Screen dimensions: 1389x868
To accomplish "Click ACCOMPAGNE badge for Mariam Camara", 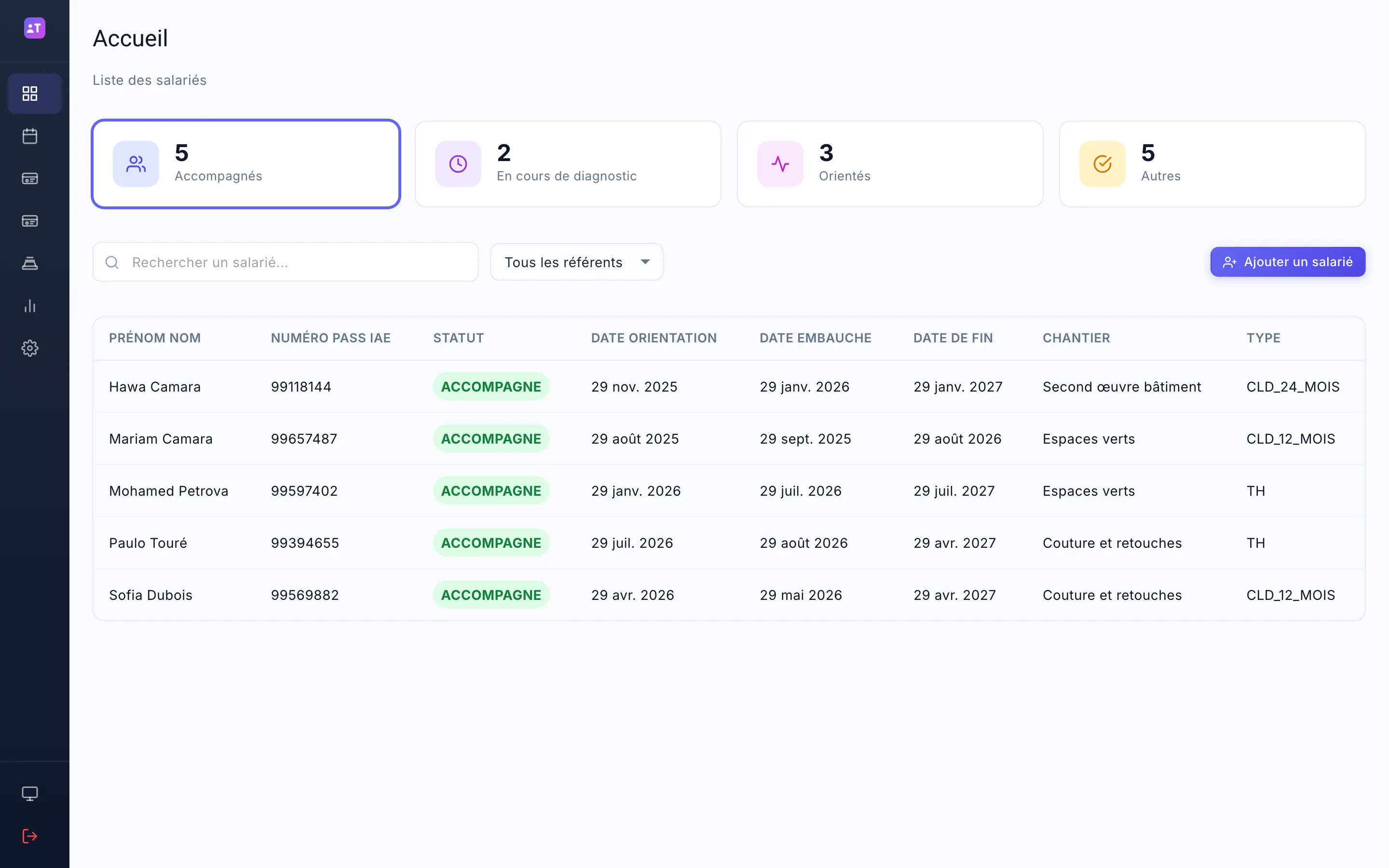I will [491, 439].
